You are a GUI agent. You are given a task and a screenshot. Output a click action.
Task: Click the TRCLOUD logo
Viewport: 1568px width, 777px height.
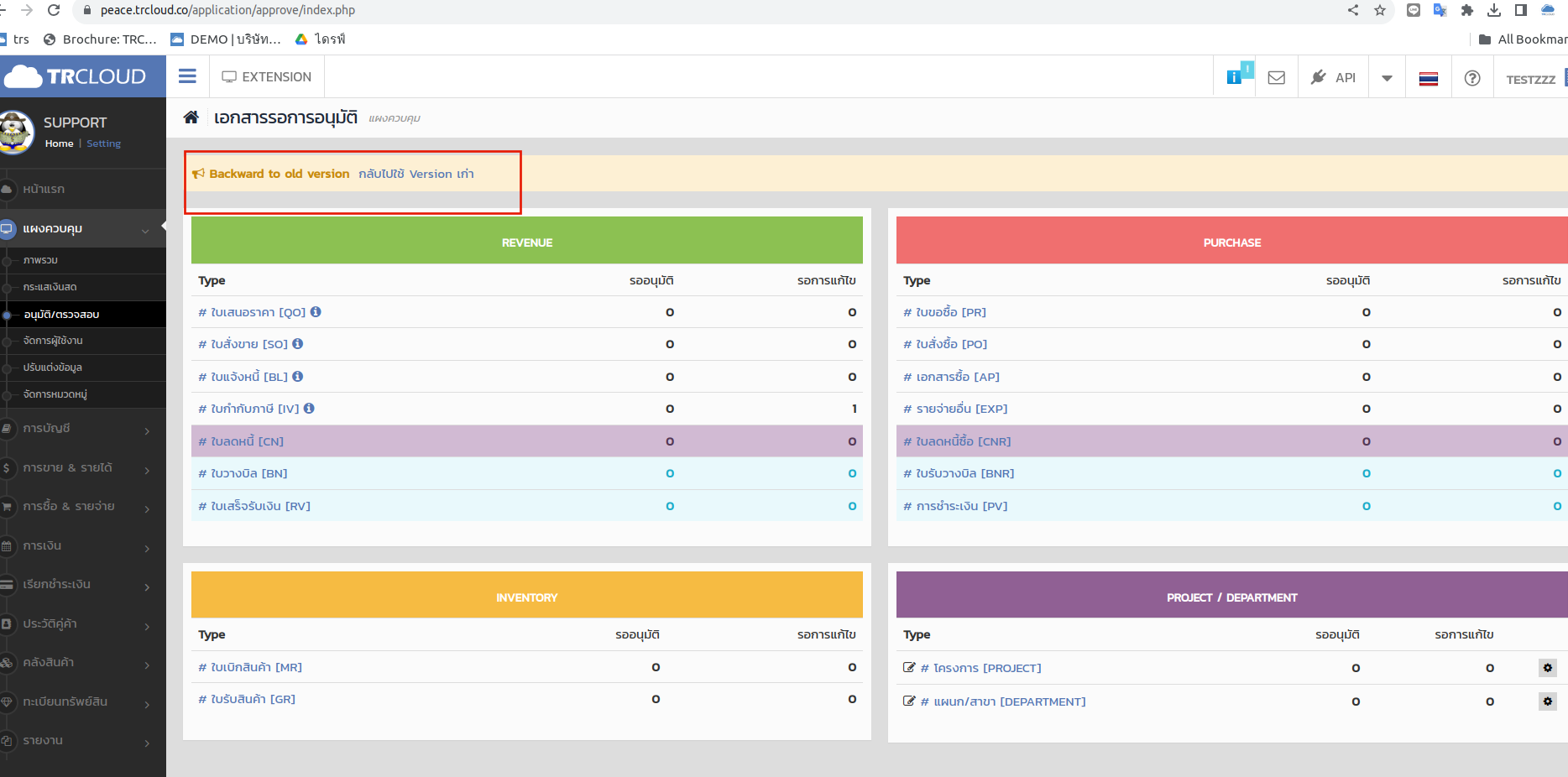coord(76,76)
